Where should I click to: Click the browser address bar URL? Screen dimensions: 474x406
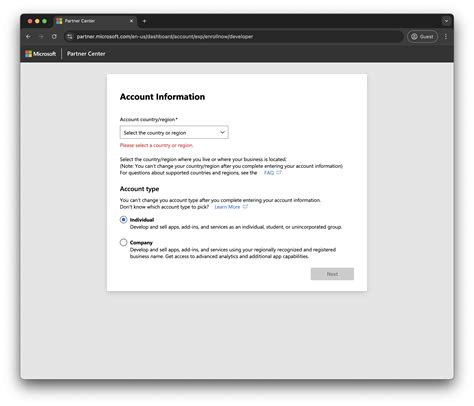coord(165,37)
